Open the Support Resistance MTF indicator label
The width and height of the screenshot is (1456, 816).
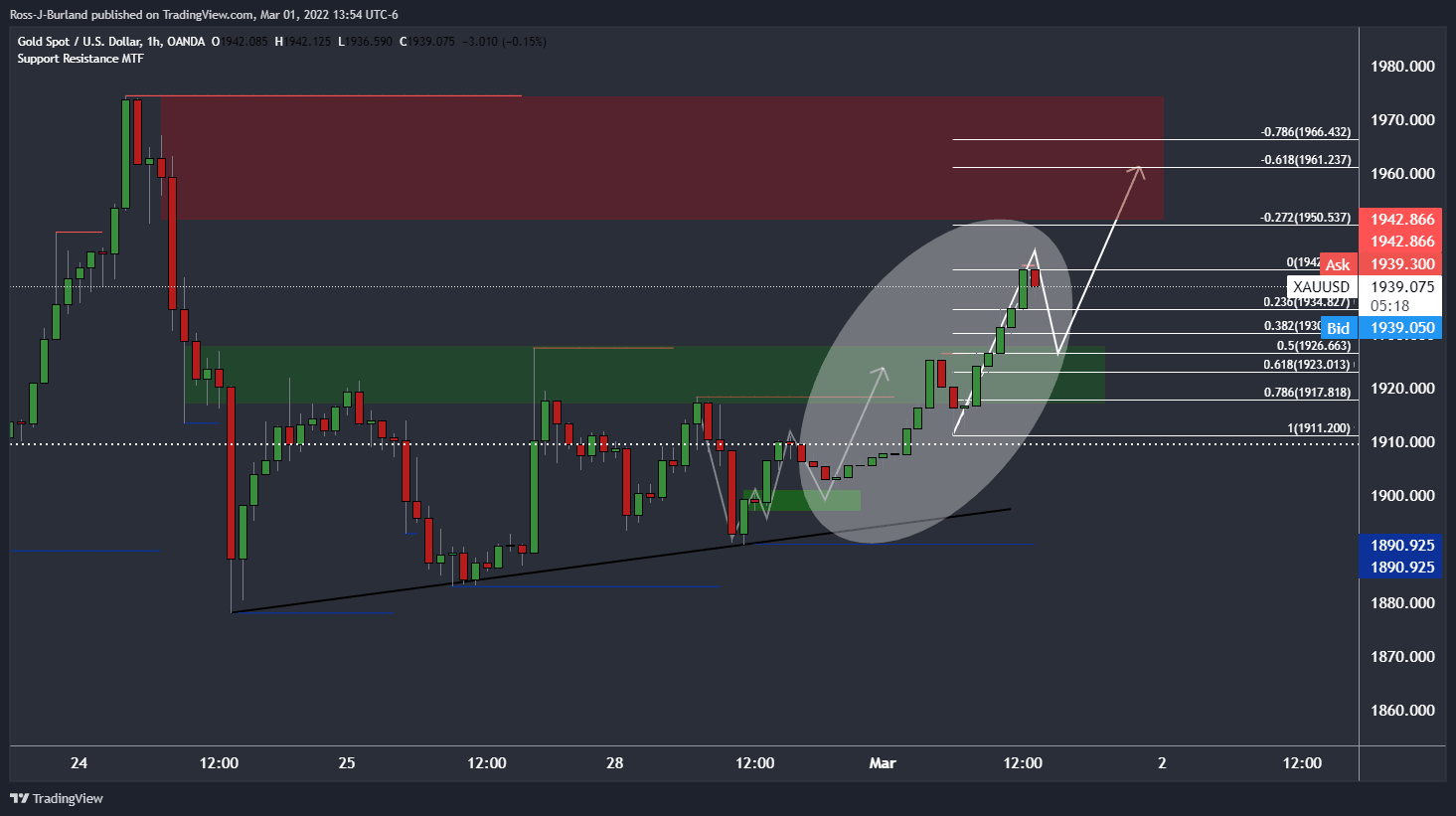81,59
